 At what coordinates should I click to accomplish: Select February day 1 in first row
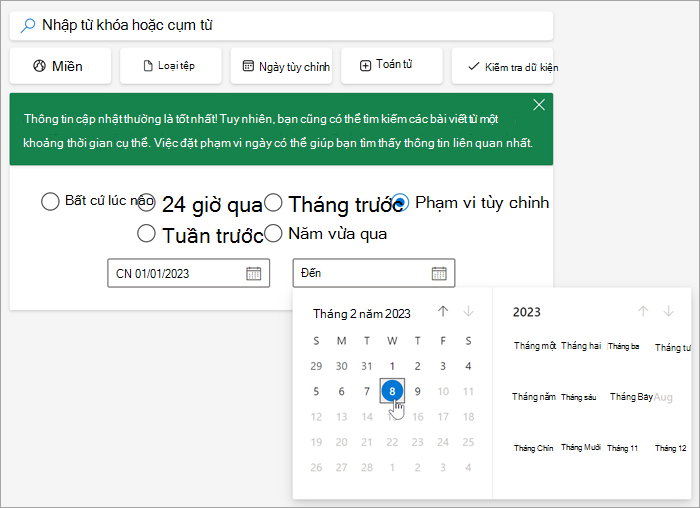pos(392,366)
